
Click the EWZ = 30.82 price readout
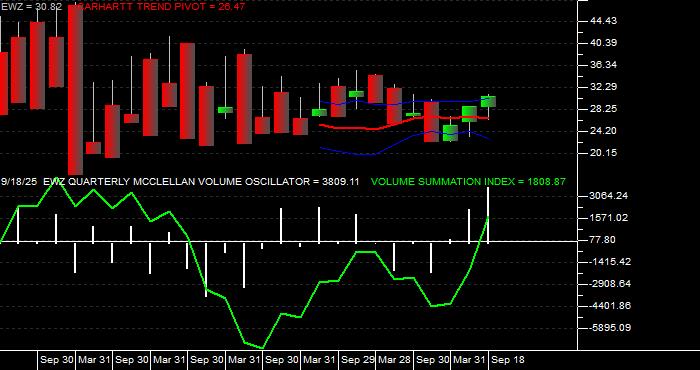(x=32, y=6)
